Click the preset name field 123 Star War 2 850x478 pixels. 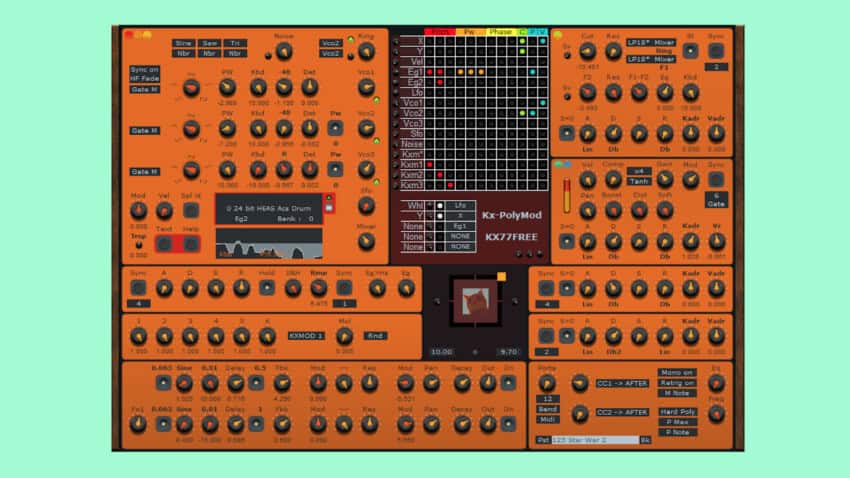(x=595, y=440)
